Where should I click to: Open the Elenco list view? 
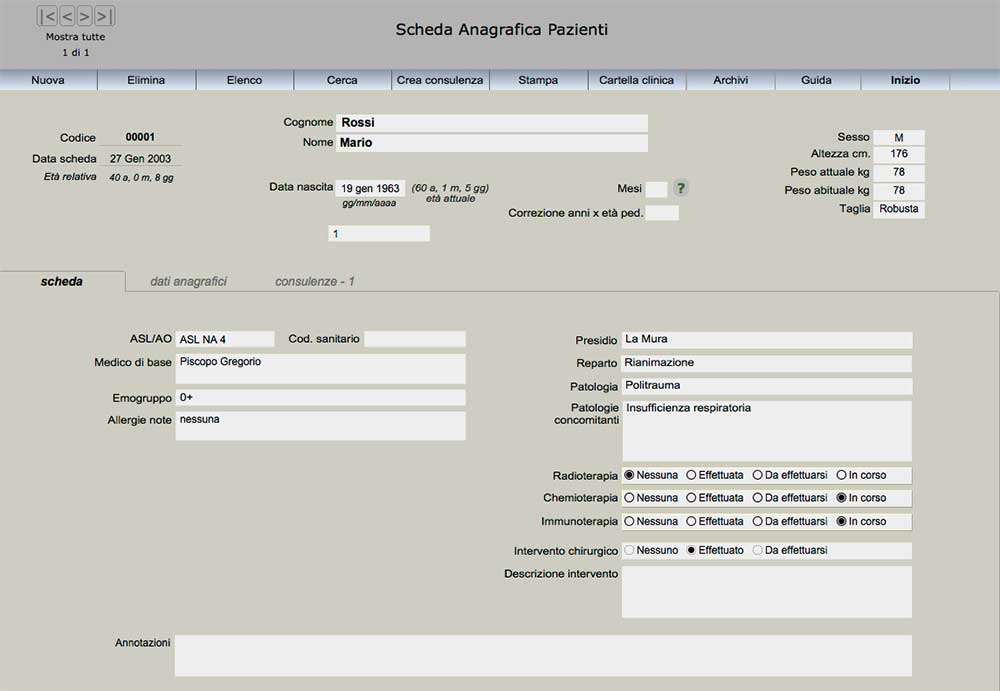(244, 80)
